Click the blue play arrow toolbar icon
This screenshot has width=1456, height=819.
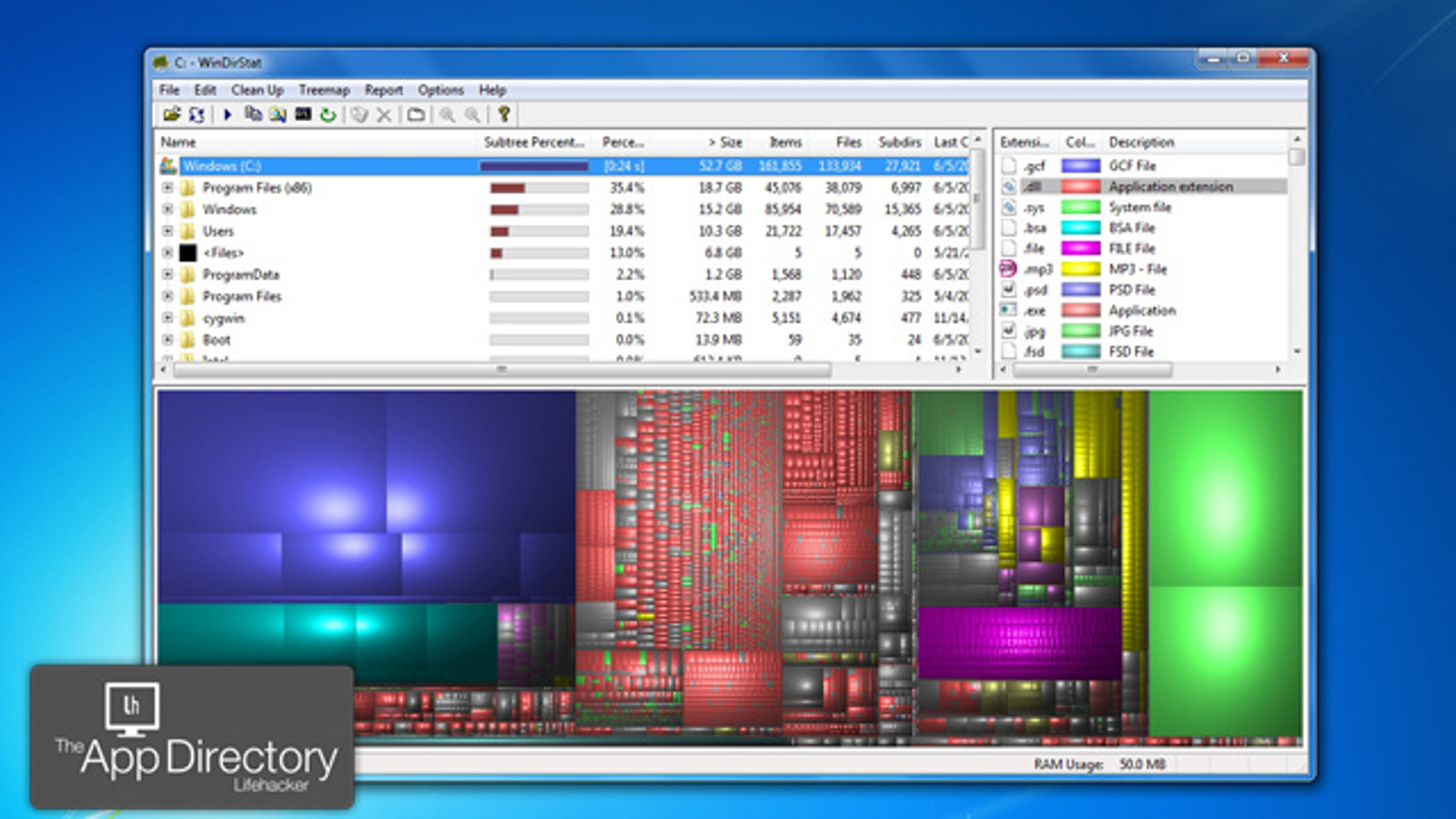click(227, 115)
